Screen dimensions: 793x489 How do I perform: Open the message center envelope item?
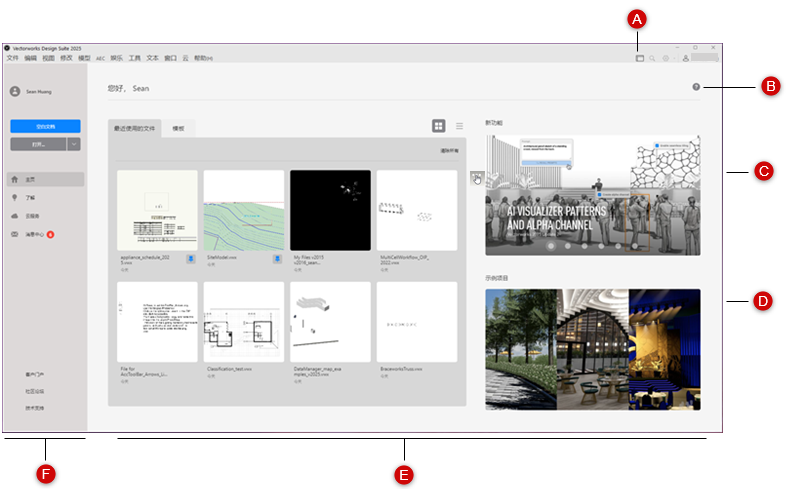click(15, 234)
